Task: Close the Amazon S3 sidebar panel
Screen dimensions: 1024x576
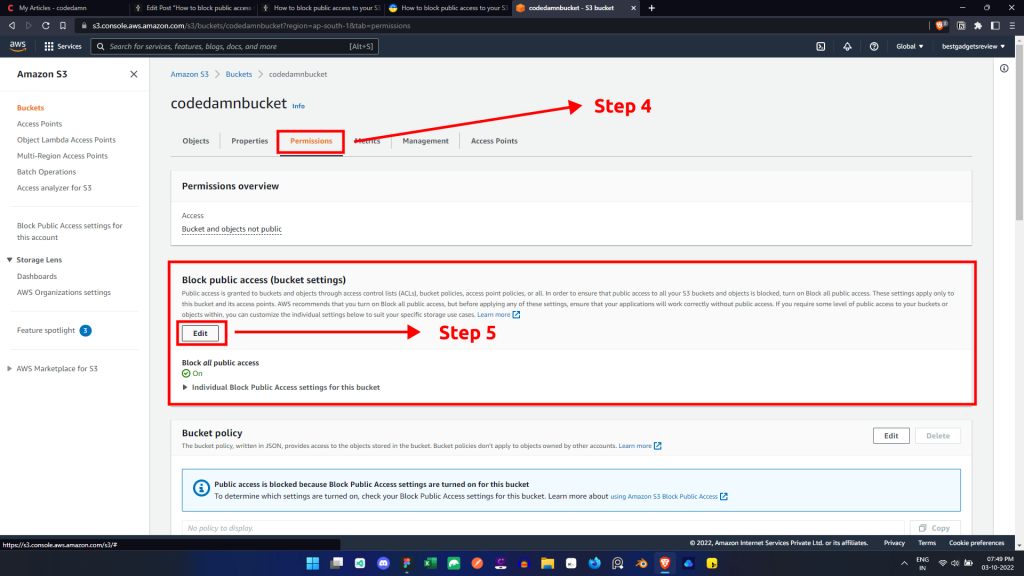Action: click(x=133, y=74)
